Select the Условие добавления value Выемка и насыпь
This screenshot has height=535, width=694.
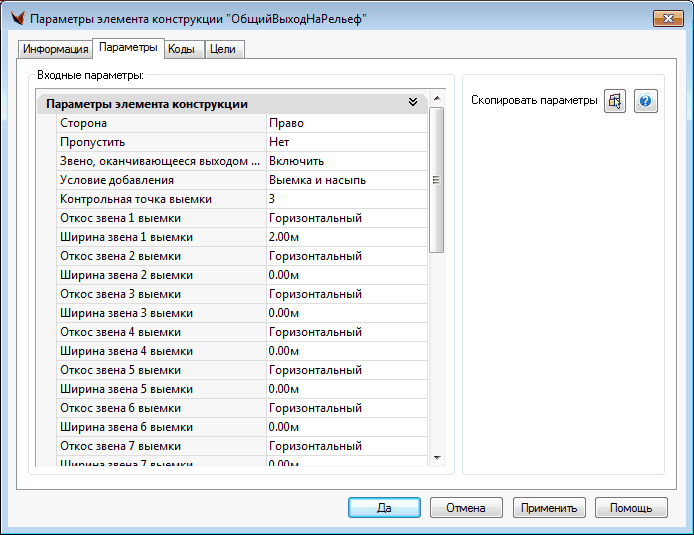(x=345, y=180)
